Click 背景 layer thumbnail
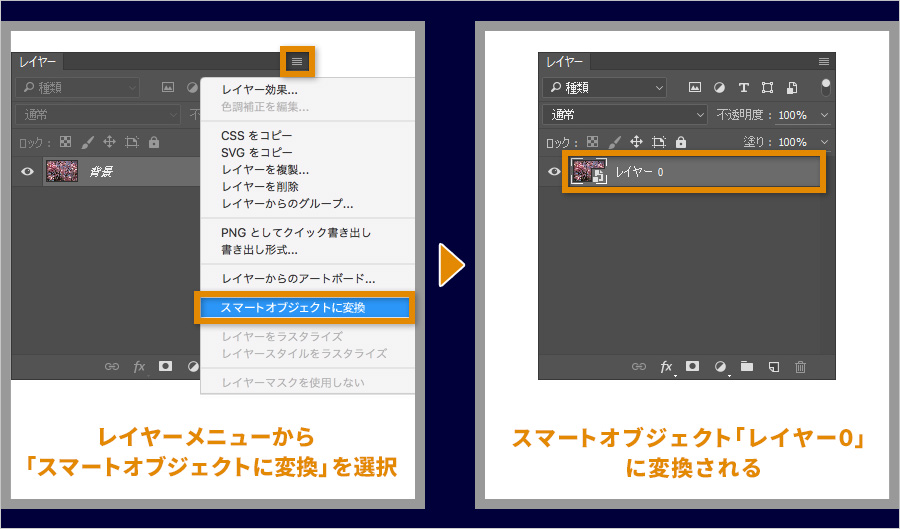 coord(61,172)
